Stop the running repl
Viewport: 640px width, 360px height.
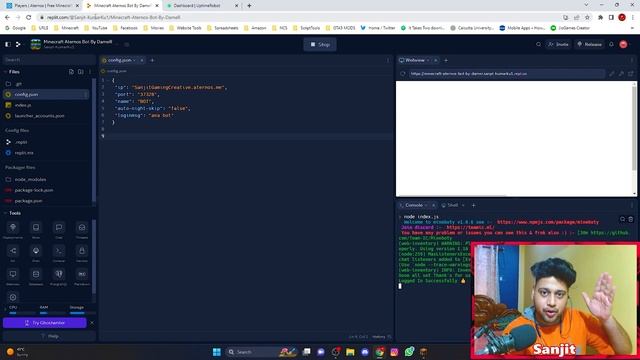[x=320, y=44]
